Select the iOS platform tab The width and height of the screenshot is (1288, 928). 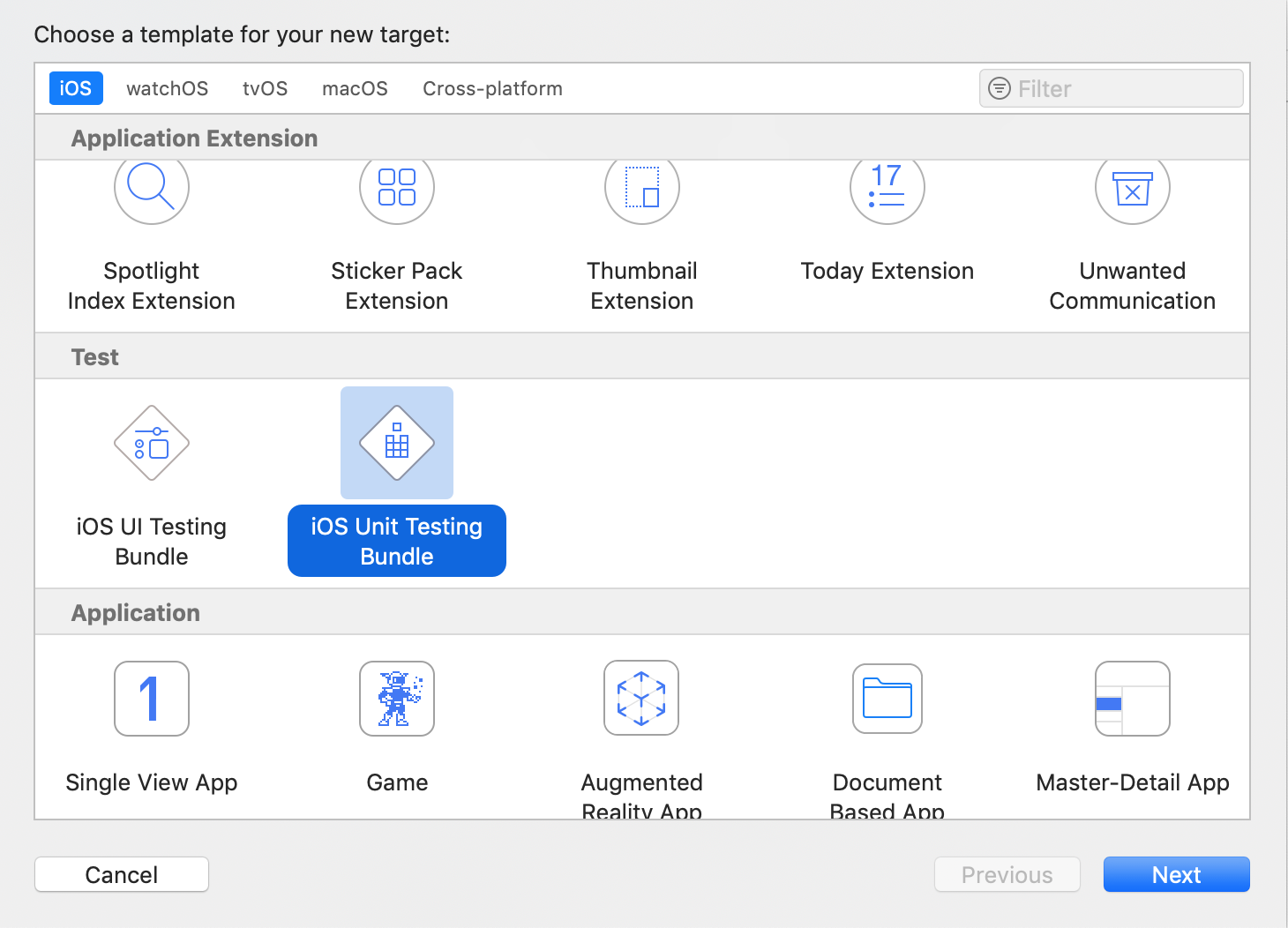tap(76, 89)
